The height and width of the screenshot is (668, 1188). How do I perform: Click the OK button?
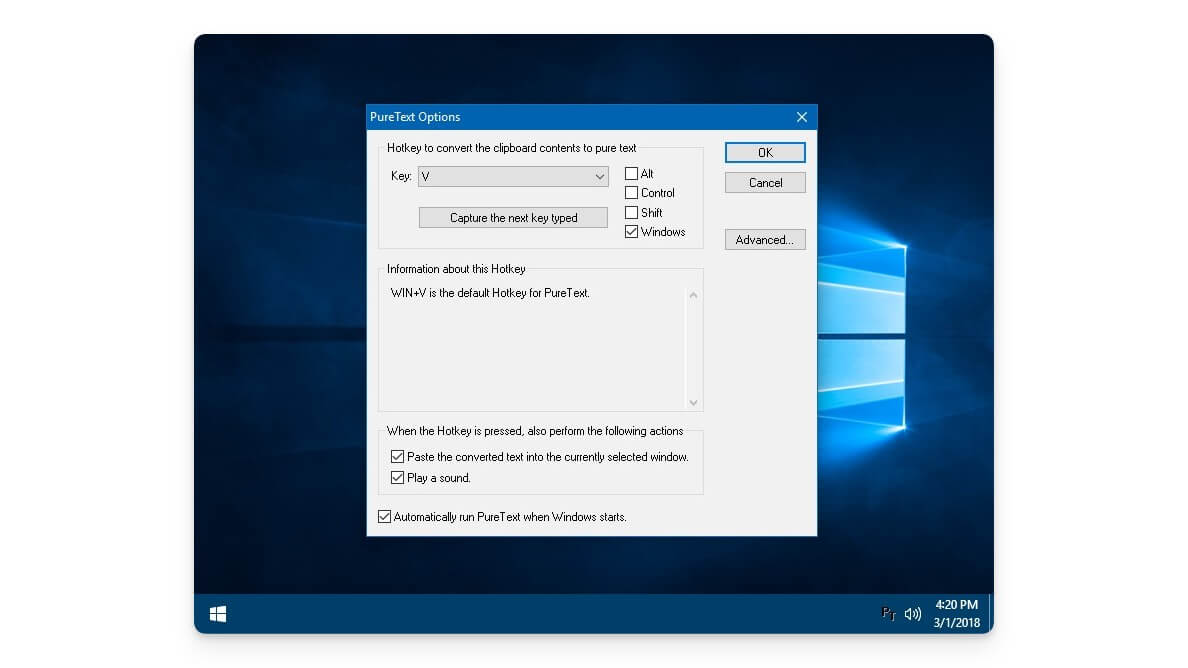(x=765, y=152)
